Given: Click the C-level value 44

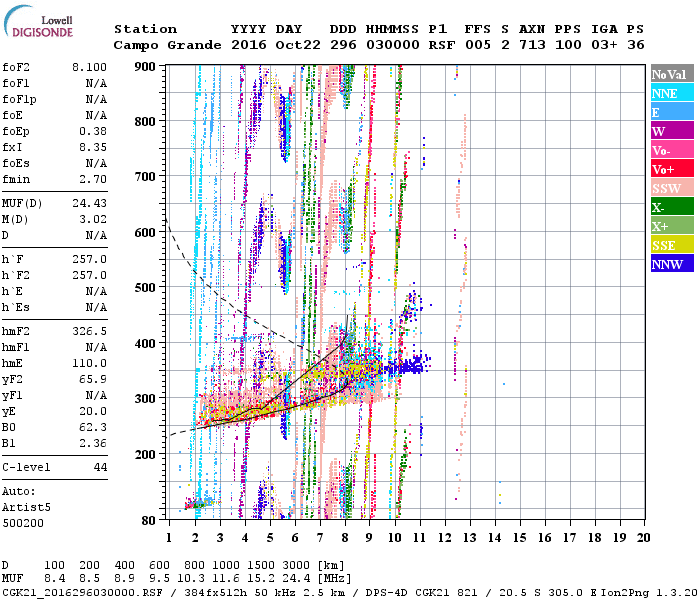Looking at the screenshot, I should (100, 467).
